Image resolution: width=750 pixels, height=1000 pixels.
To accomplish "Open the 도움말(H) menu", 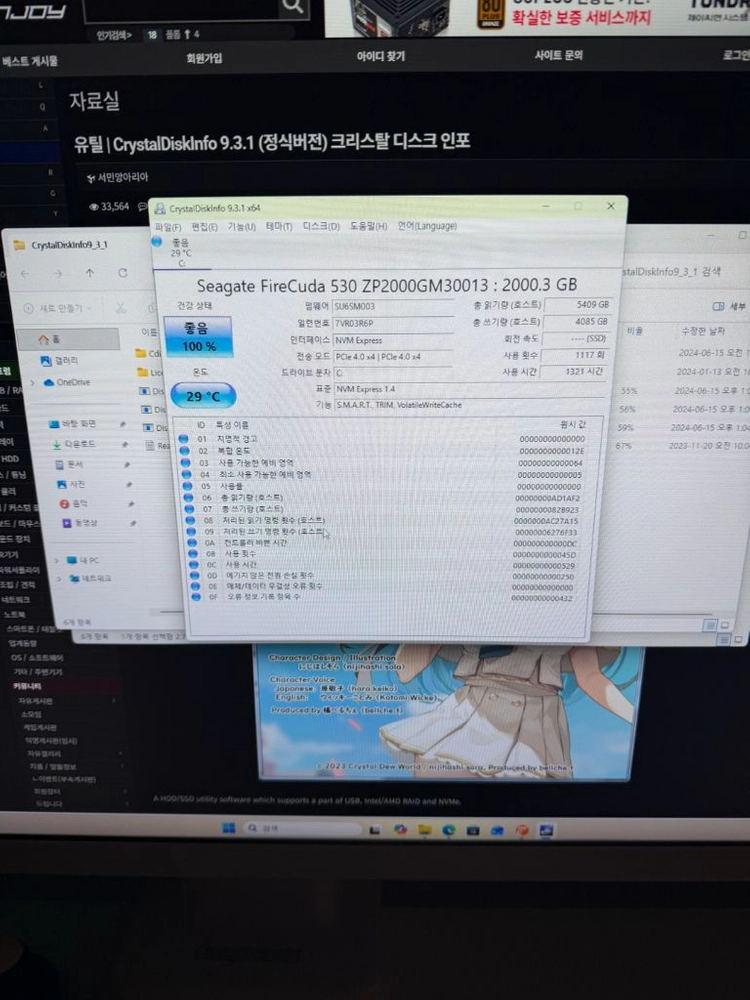I will 369,226.
